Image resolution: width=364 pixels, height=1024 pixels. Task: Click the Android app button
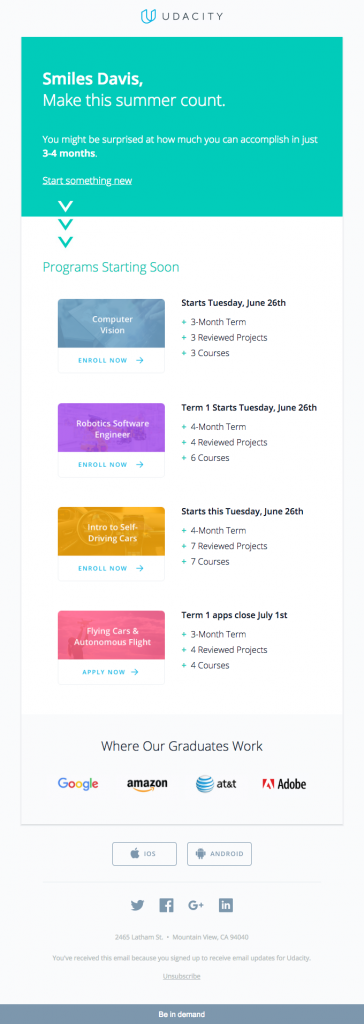tap(220, 854)
